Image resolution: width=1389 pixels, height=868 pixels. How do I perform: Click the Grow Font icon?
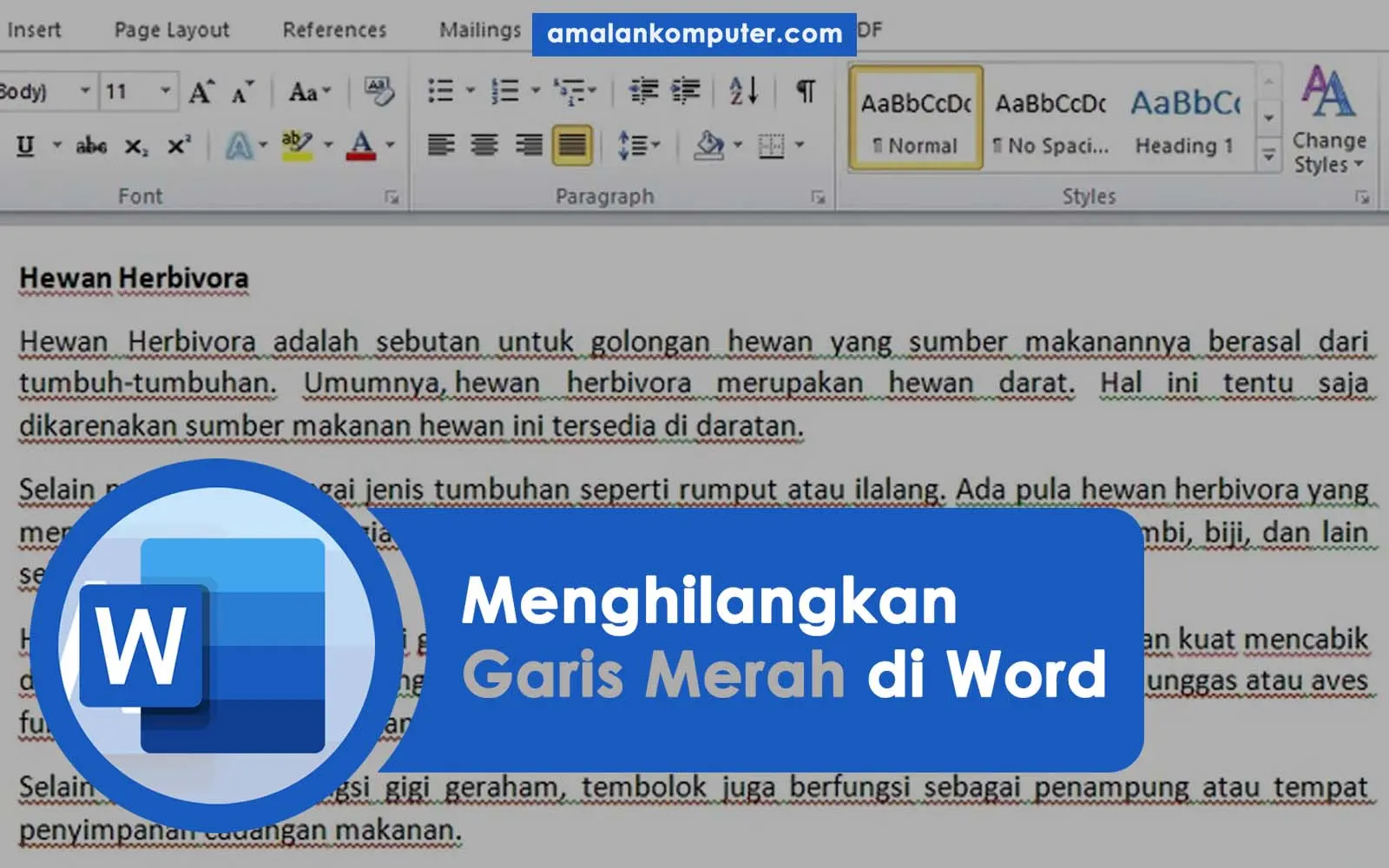click(201, 91)
